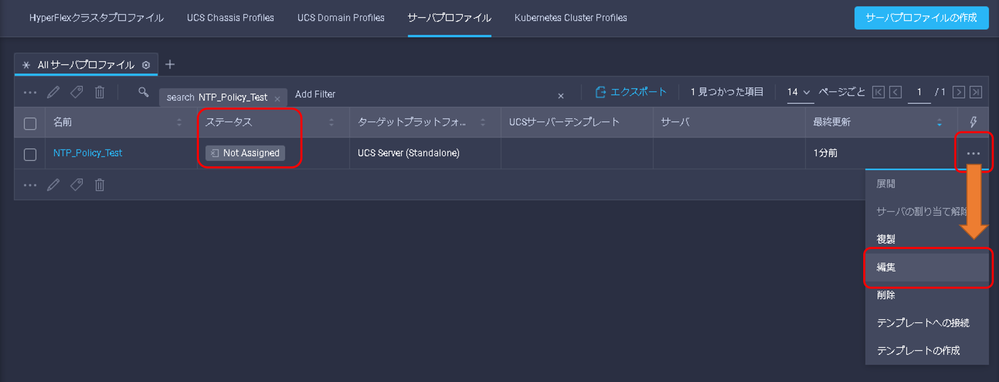The height and width of the screenshot is (382, 999).
Task: Remove the NTP_Policy_Test search filter chip
Action: coord(277,99)
